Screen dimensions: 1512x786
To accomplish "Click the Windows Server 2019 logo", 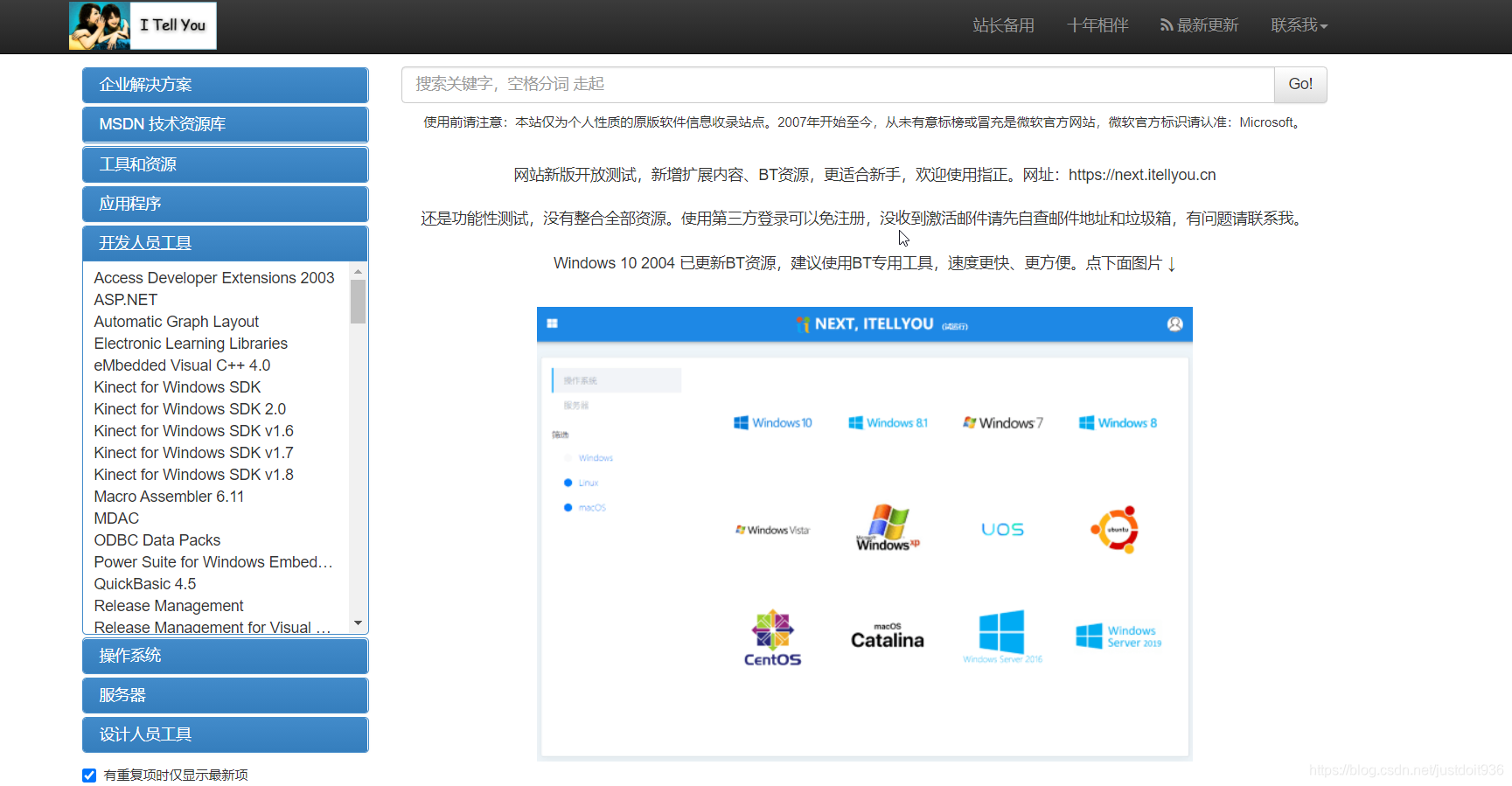I will pos(1118,636).
